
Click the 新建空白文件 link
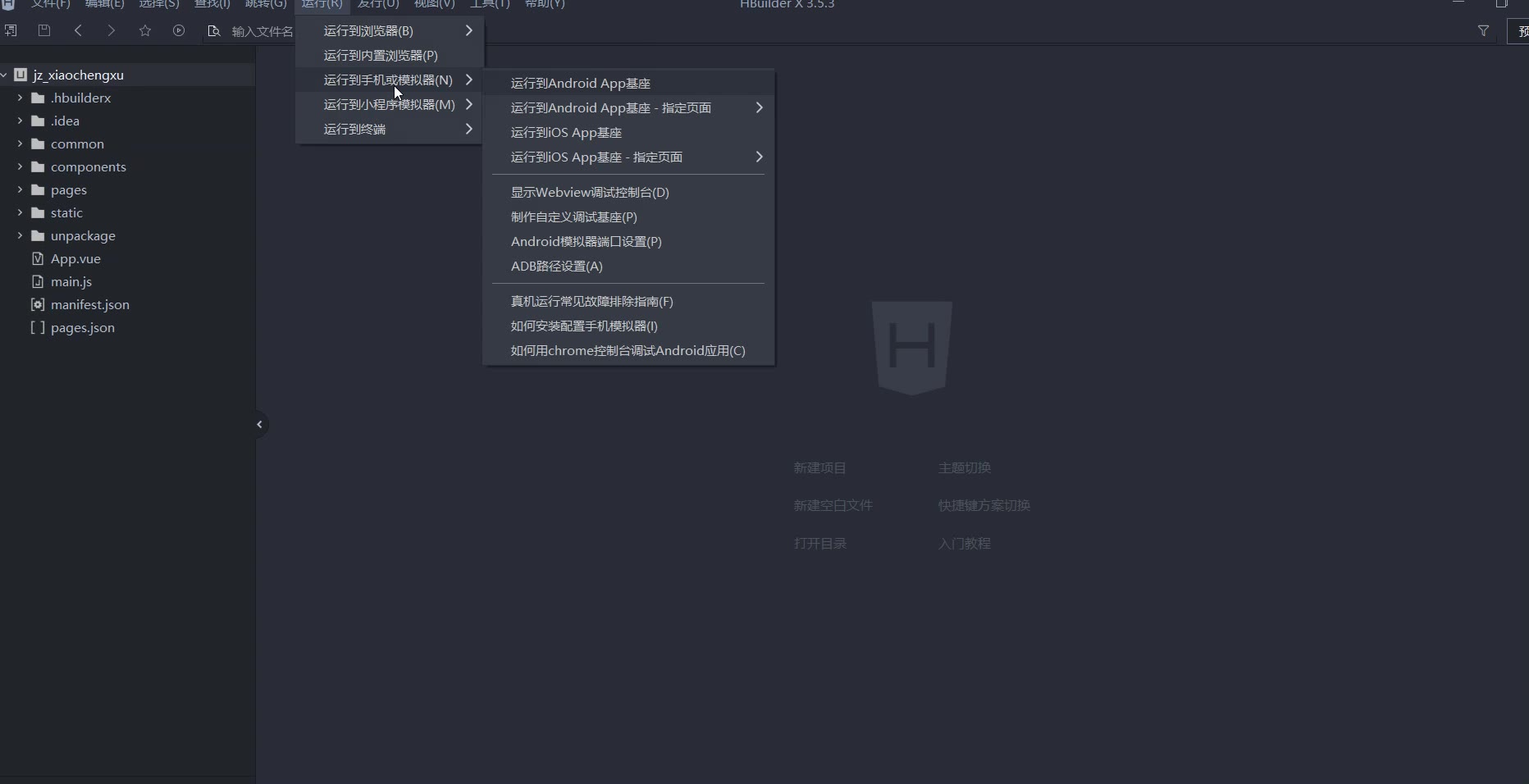click(833, 505)
